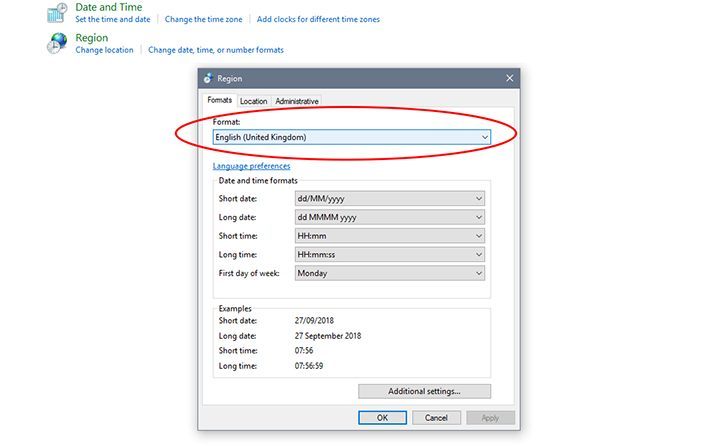Open the Format English (United Kingdom) dropdown
This screenshot has width=720, height=446.
(x=352, y=137)
